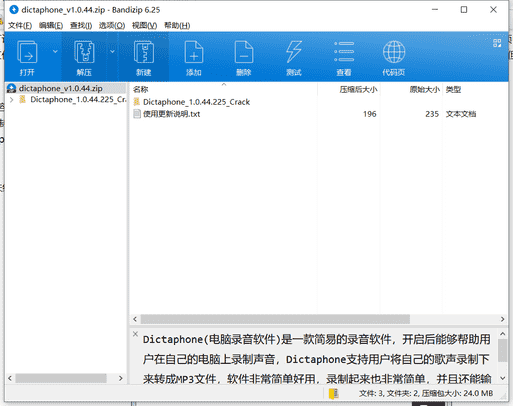Click the comment panel vertical scrollbar thumb

[x=502, y=350]
